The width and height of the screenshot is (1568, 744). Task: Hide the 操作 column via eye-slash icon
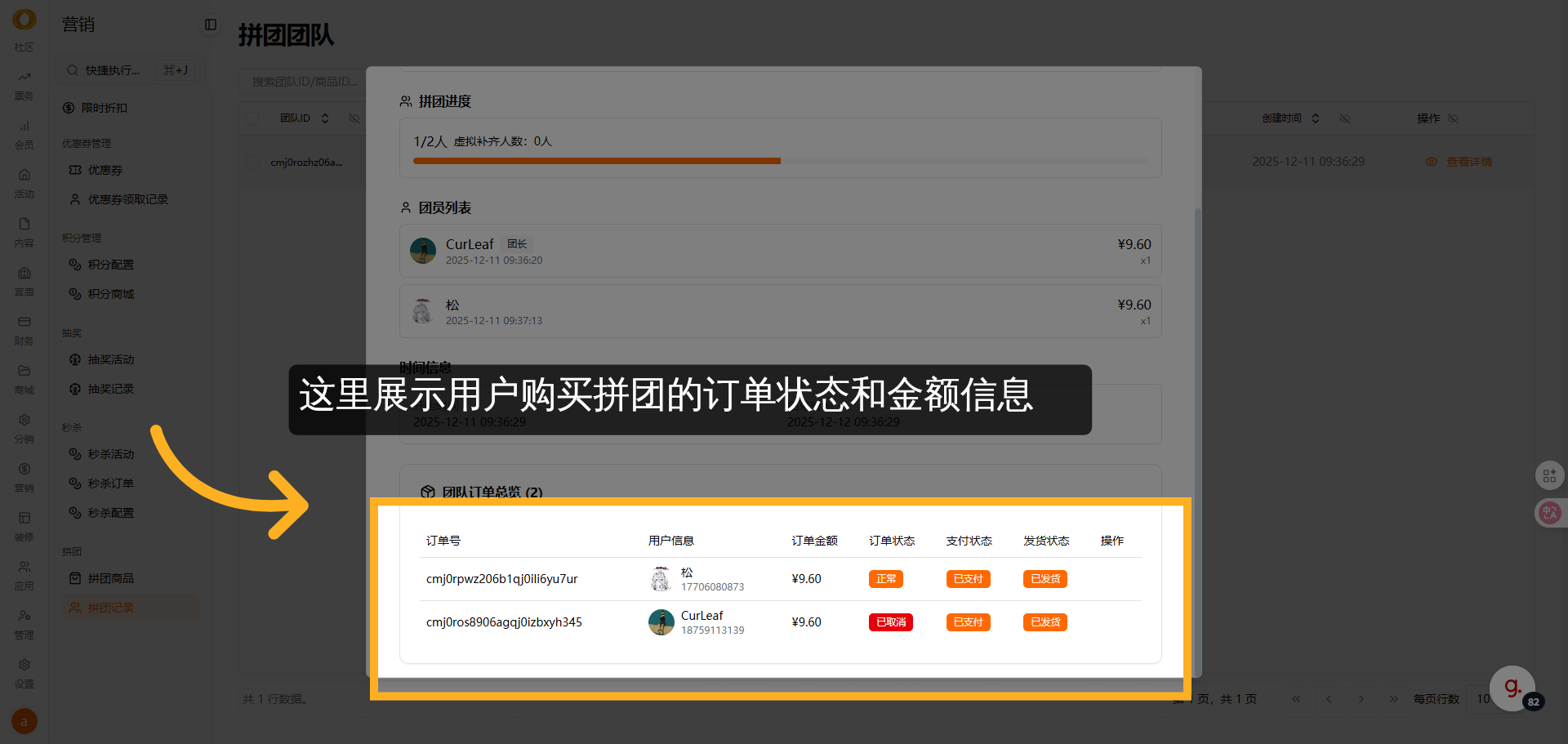click(x=1453, y=118)
